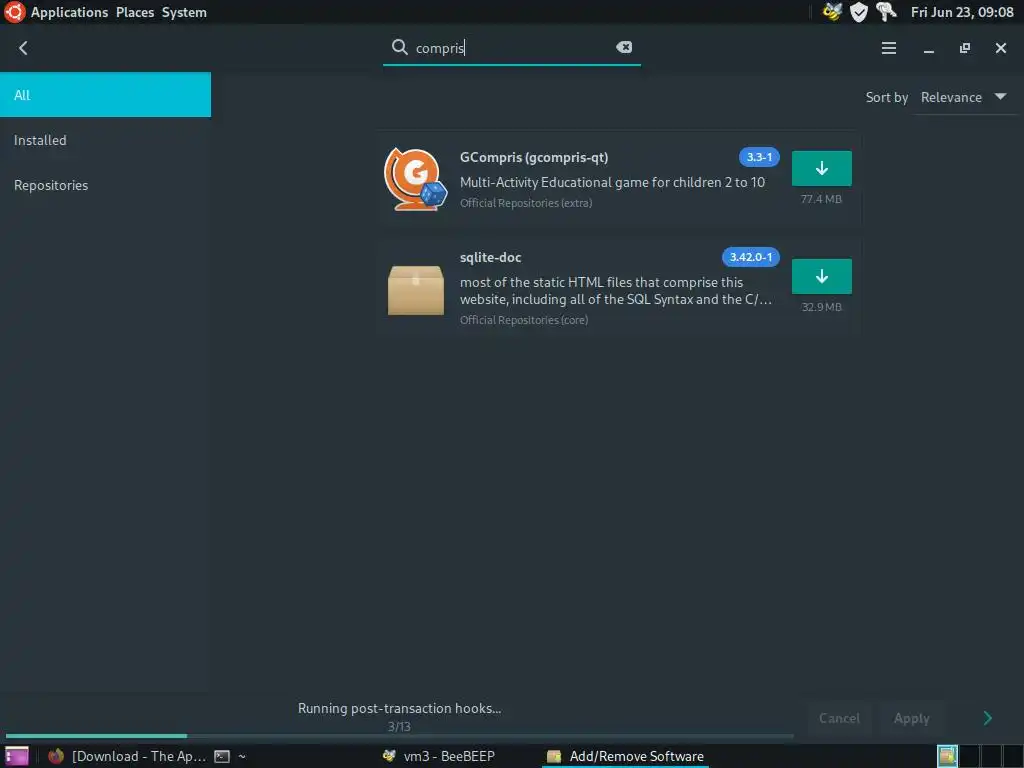Click the shield tray icon
The width and height of the screenshot is (1024, 768).
click(859, 12)
